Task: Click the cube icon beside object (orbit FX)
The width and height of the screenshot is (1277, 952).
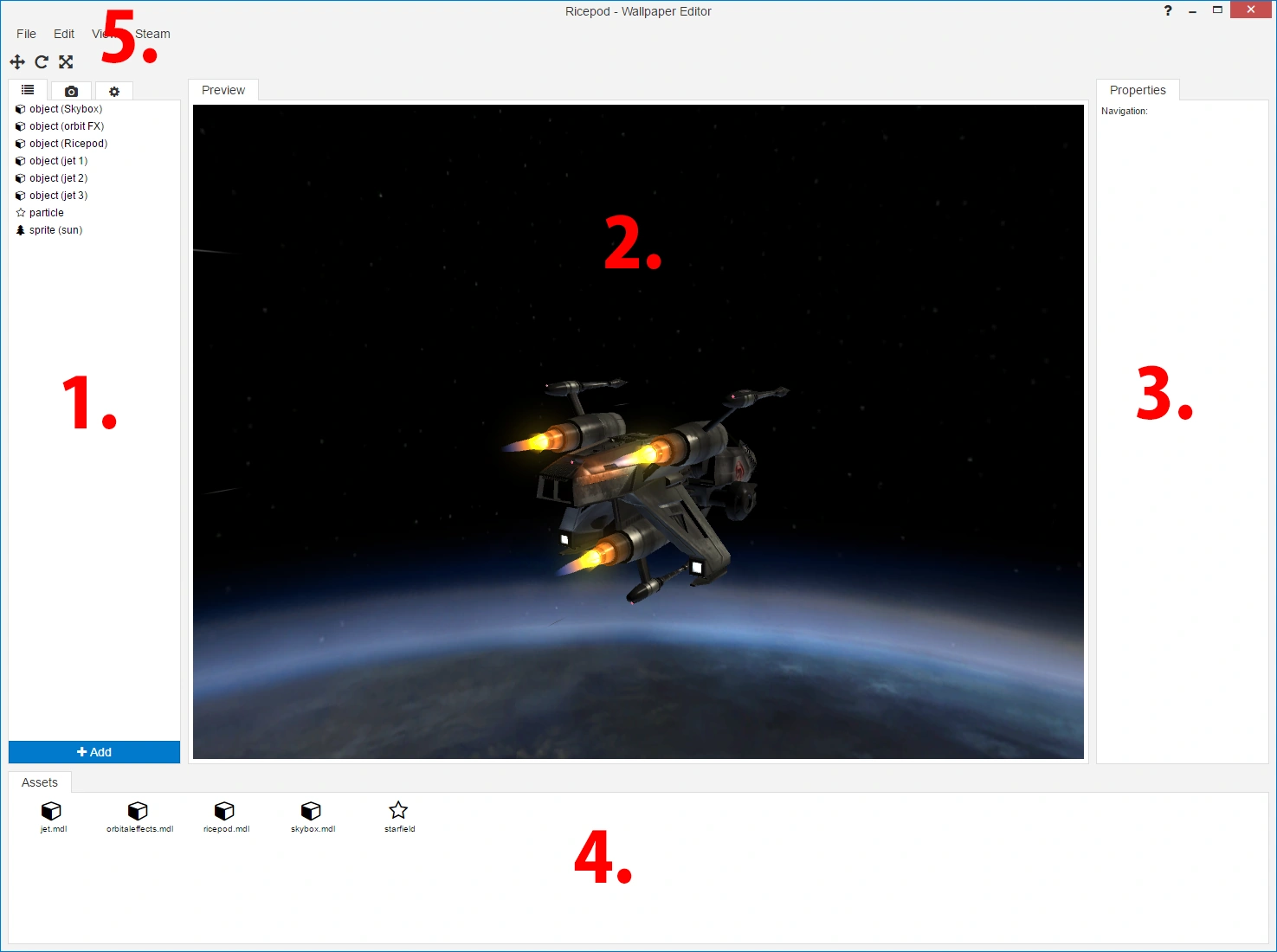Action: [x=21, y=126]
